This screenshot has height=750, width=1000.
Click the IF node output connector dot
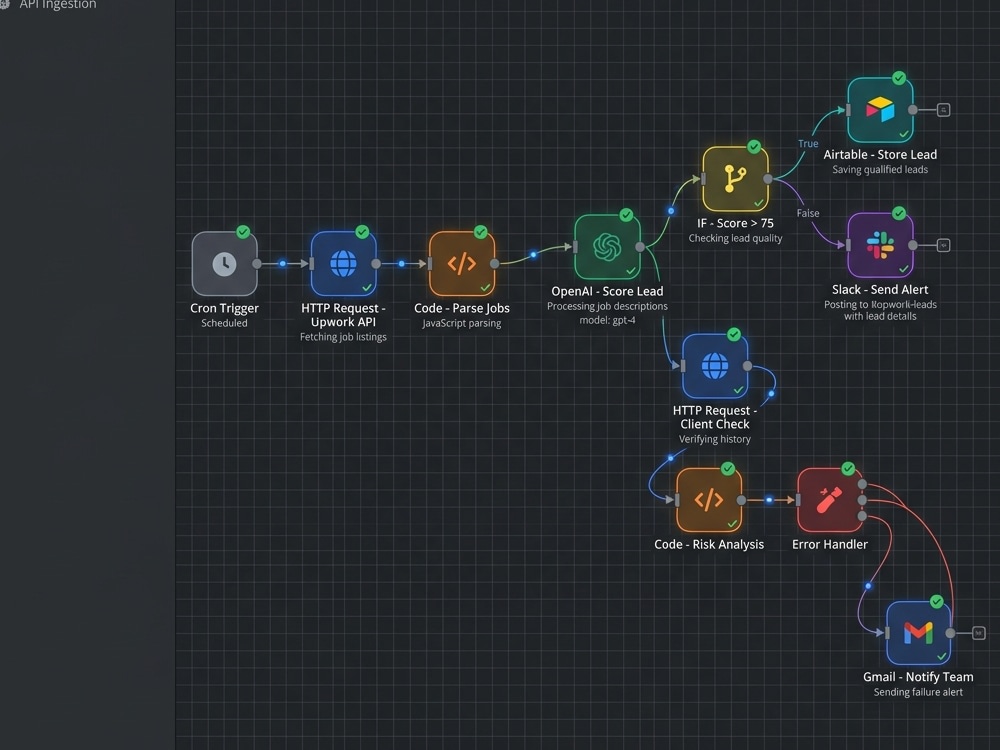768,179
